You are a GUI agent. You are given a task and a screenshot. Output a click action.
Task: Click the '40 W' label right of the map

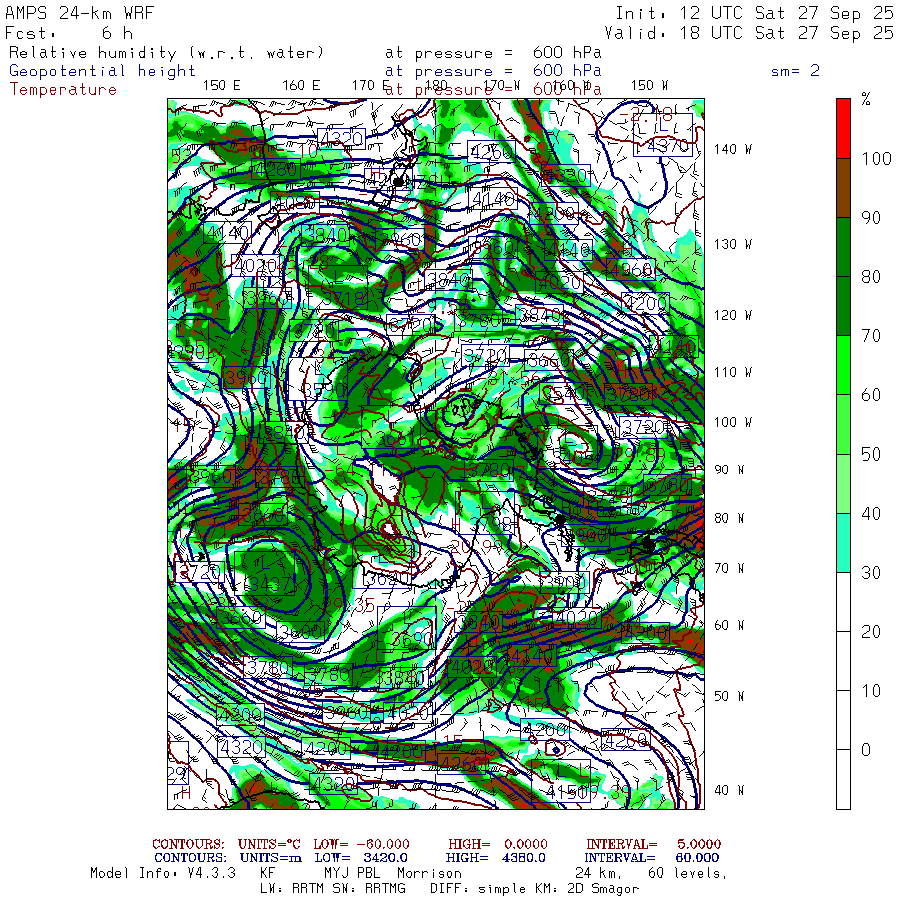point(729,790)
